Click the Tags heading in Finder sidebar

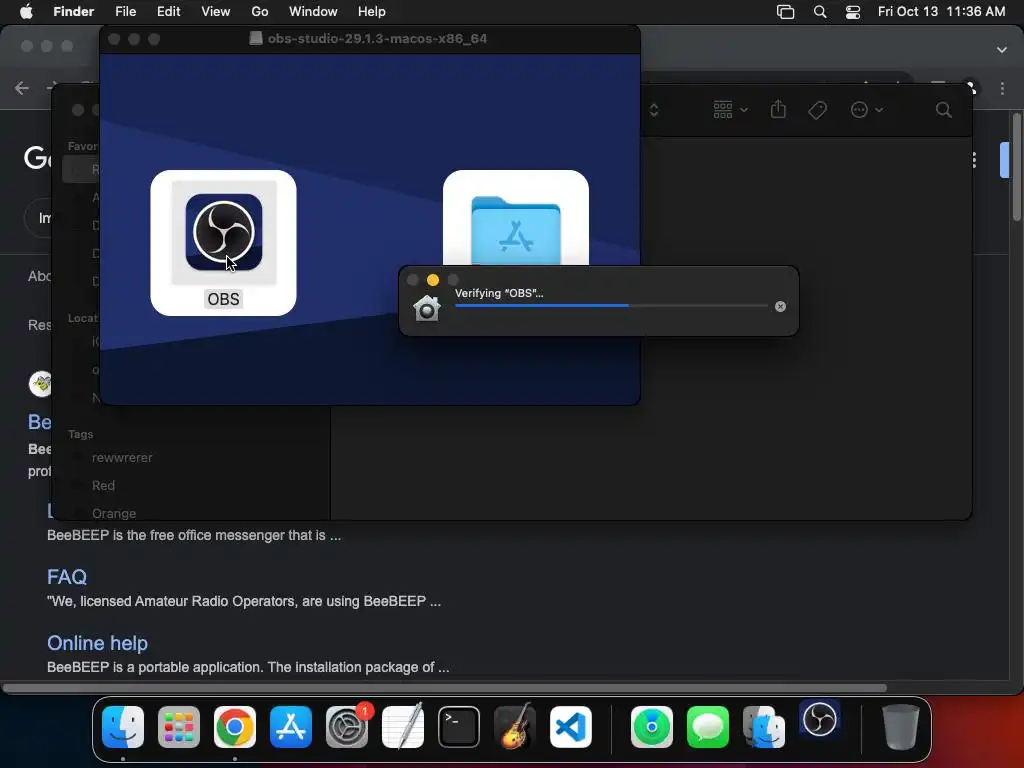tap(80, 434)
